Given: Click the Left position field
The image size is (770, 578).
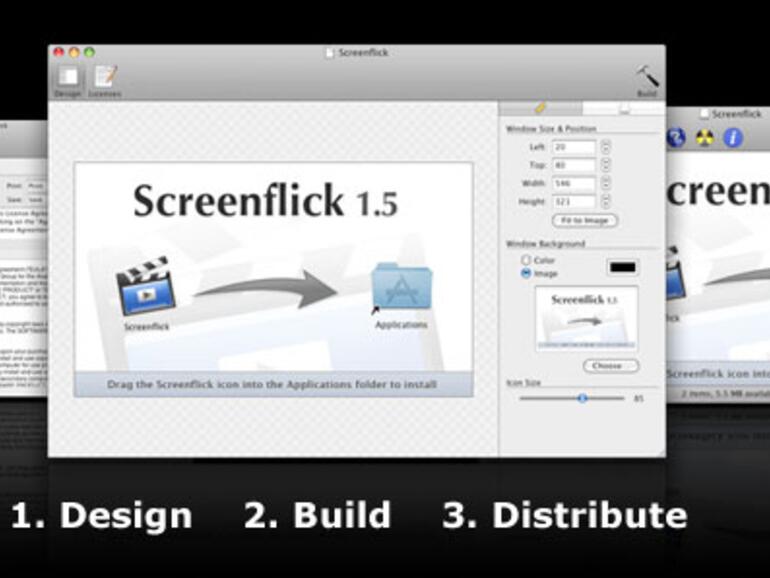Looking at the screenshot, I should point(574,147).
